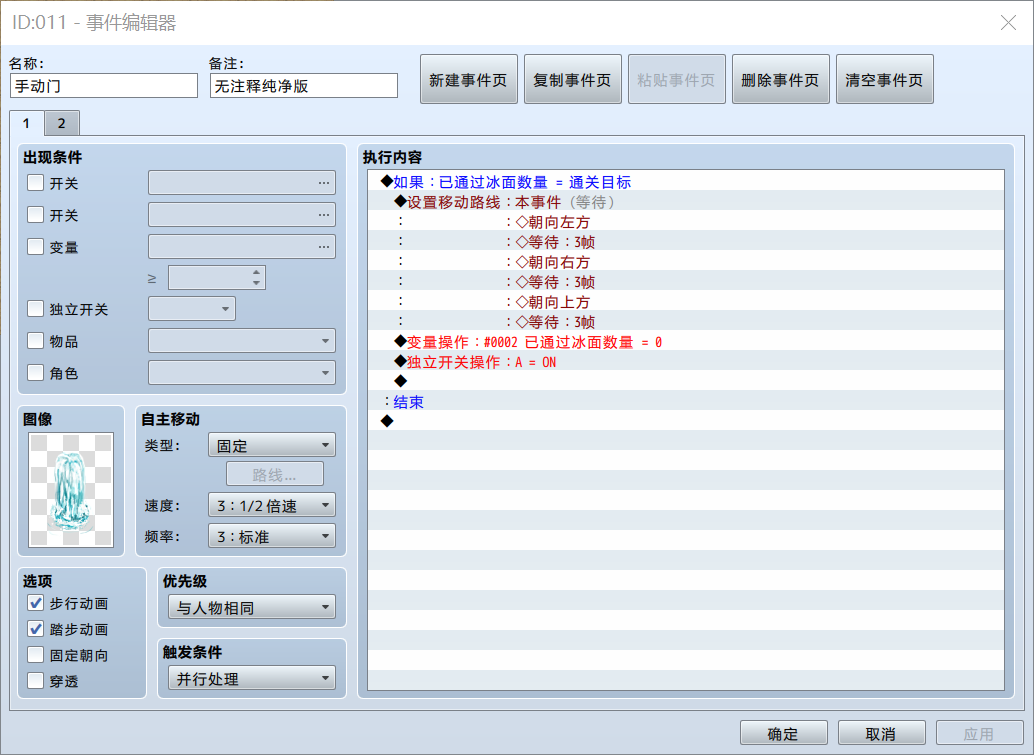Switch to event page tab 1
This screenshot has height=755, width=1034.
click(x=26, y=123)
